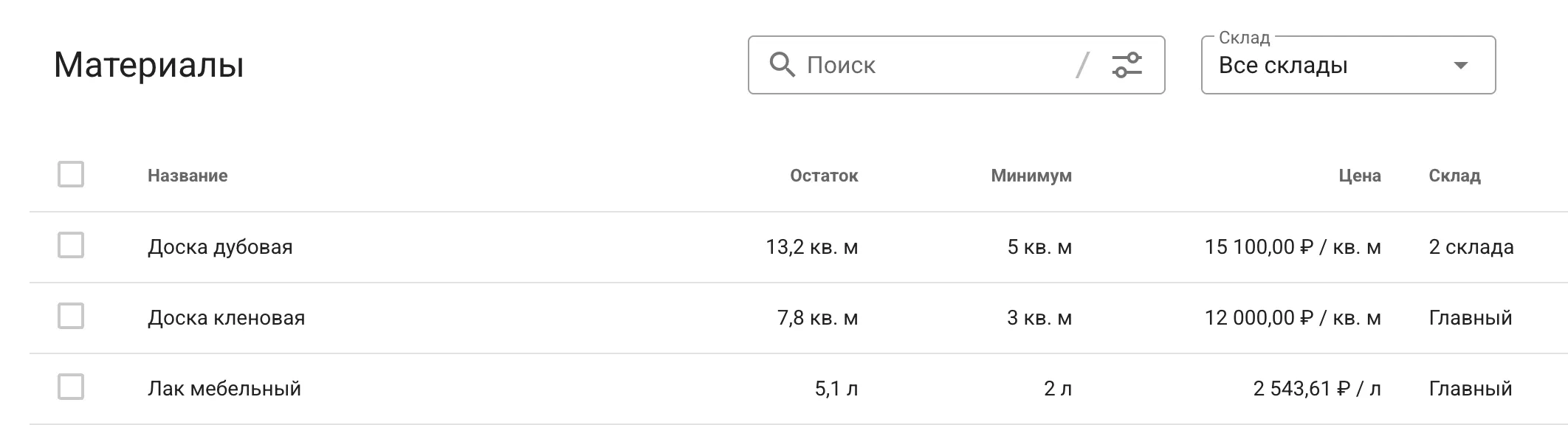Sort by the Название column header
The image size is (1568, 425).
[188, 176]
